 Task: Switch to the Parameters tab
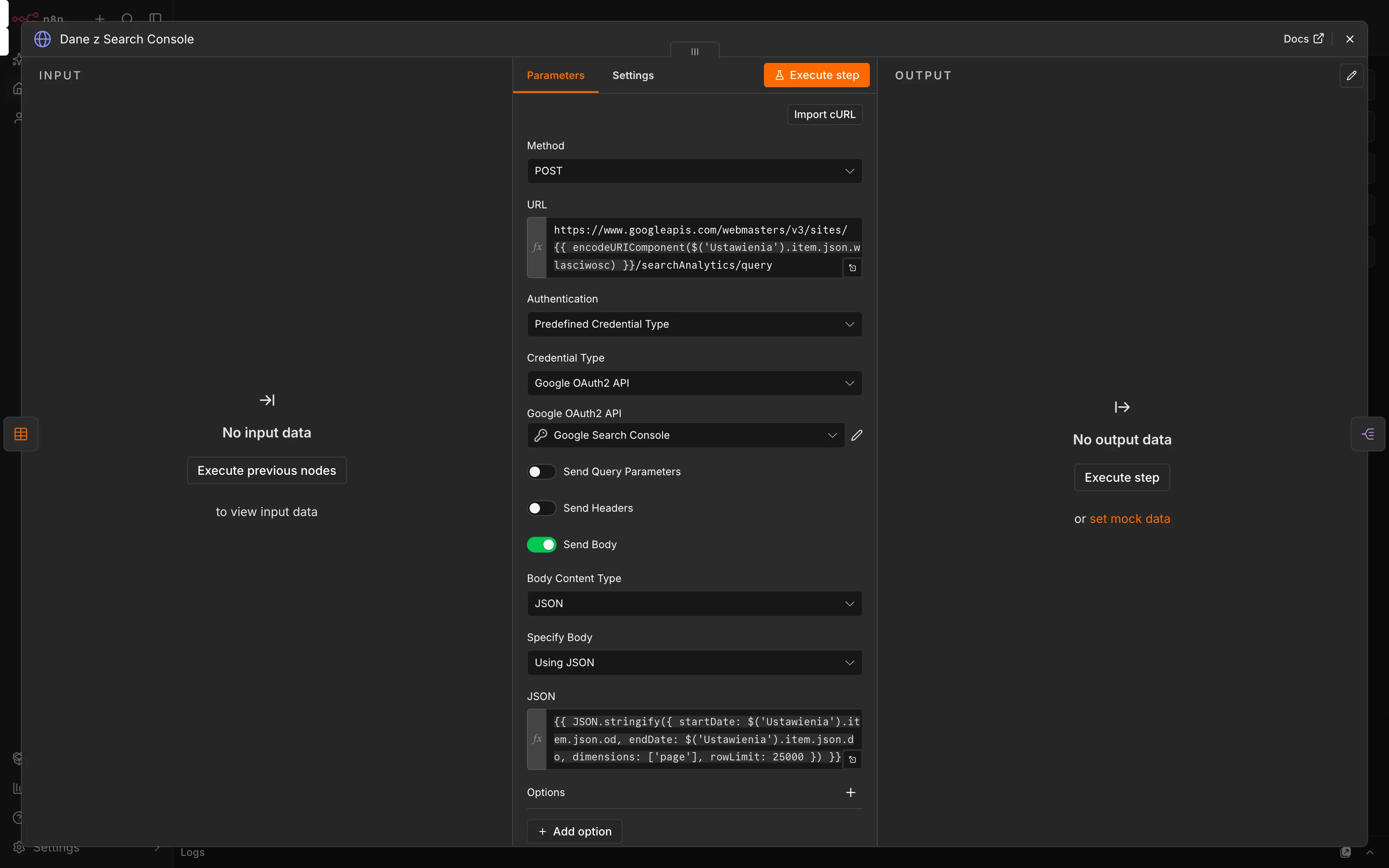[555, 75]
